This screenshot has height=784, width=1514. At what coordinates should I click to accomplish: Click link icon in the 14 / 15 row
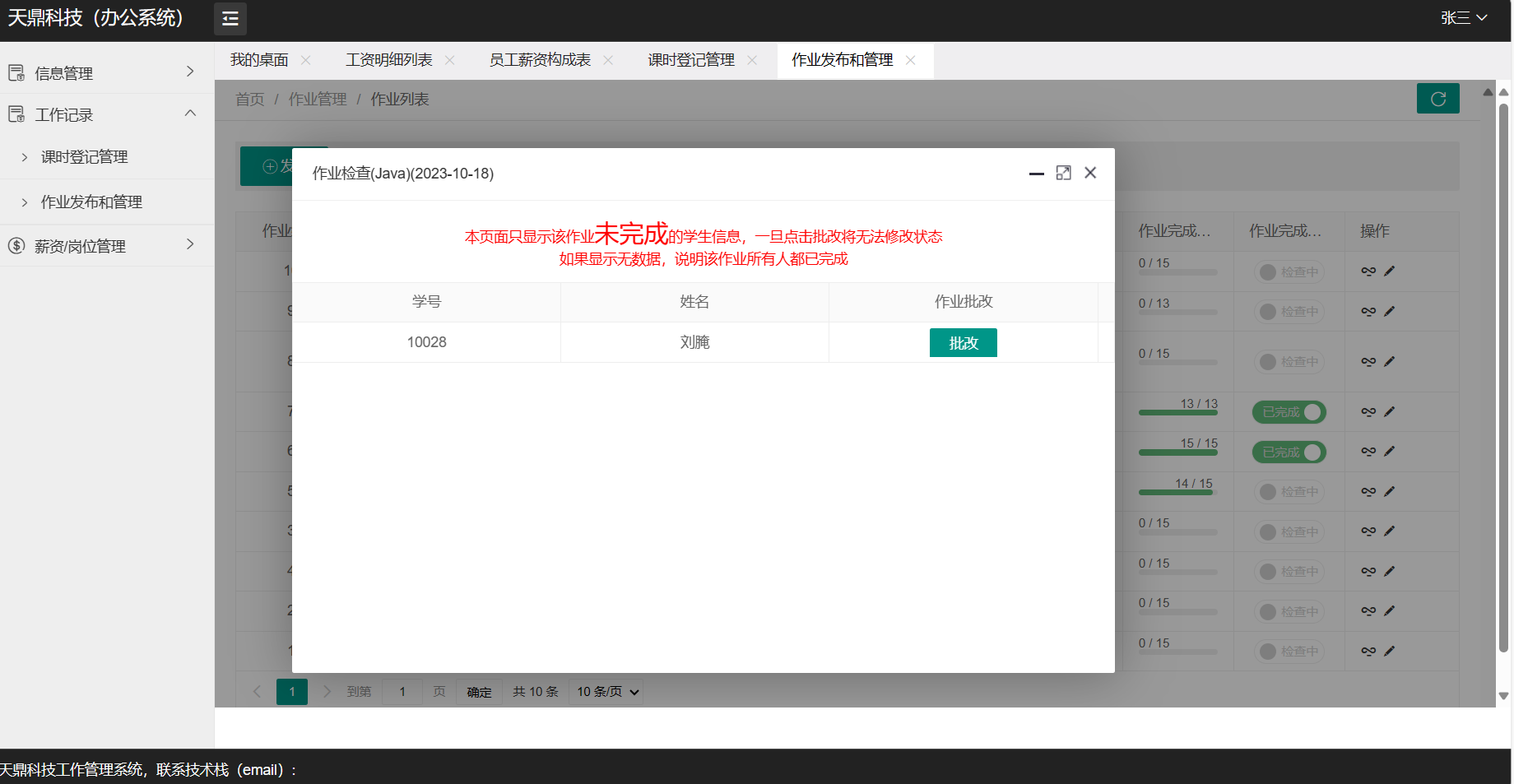[1368, 491]
